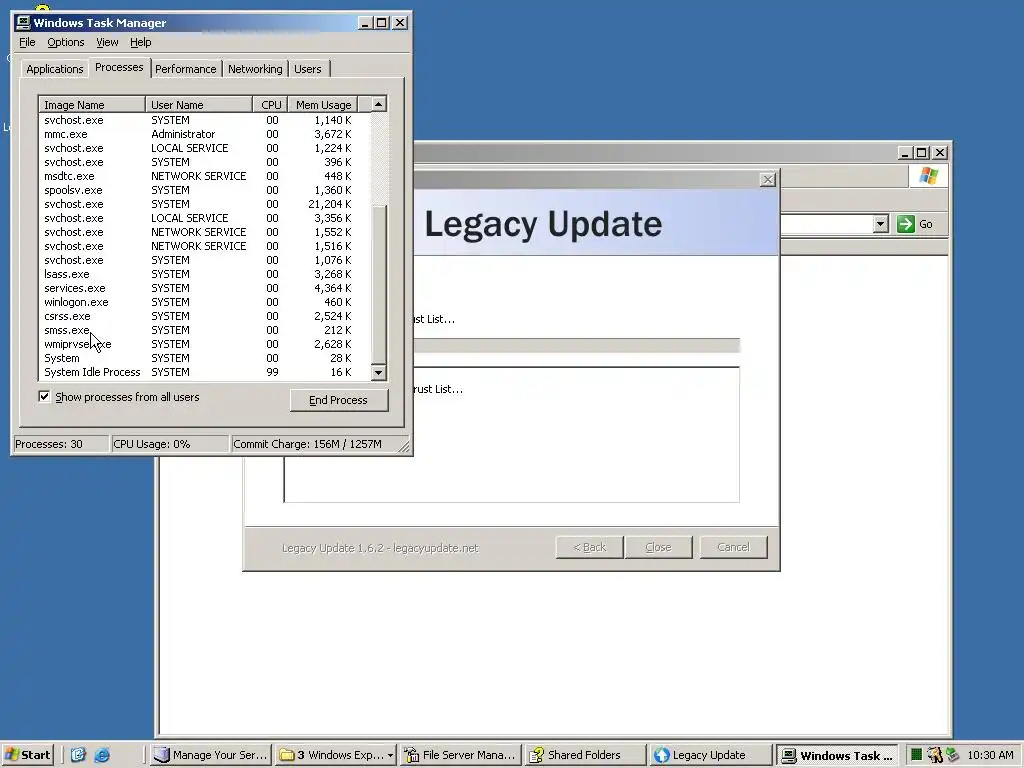Switch to Shared Folders taskbar button
The height and width of the screenshot is (768, 1024).
tap(586, 755)
